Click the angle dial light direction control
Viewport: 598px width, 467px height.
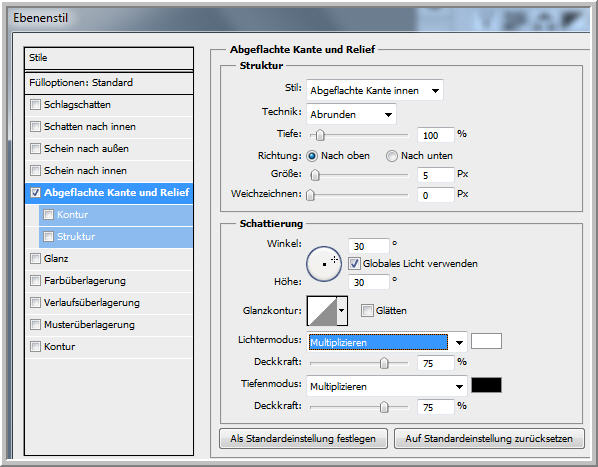tap(324, 264)
